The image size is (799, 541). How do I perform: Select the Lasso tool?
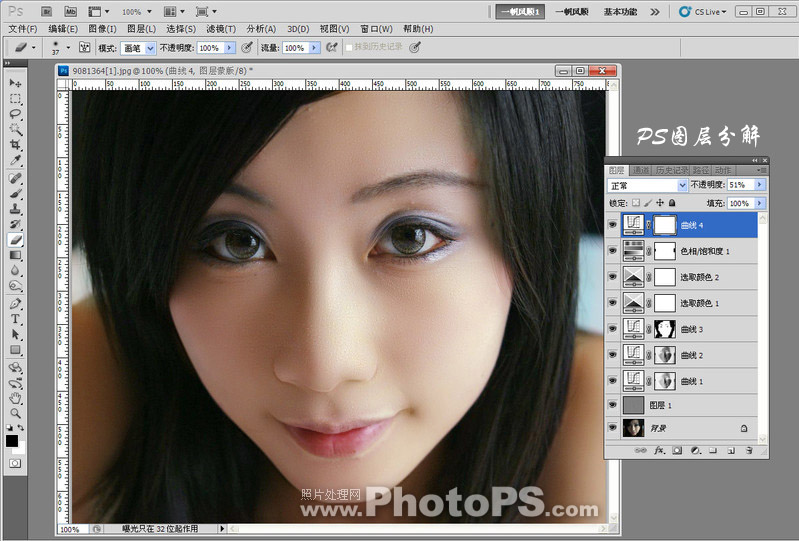pyautogui.click(x=15, y=114)
